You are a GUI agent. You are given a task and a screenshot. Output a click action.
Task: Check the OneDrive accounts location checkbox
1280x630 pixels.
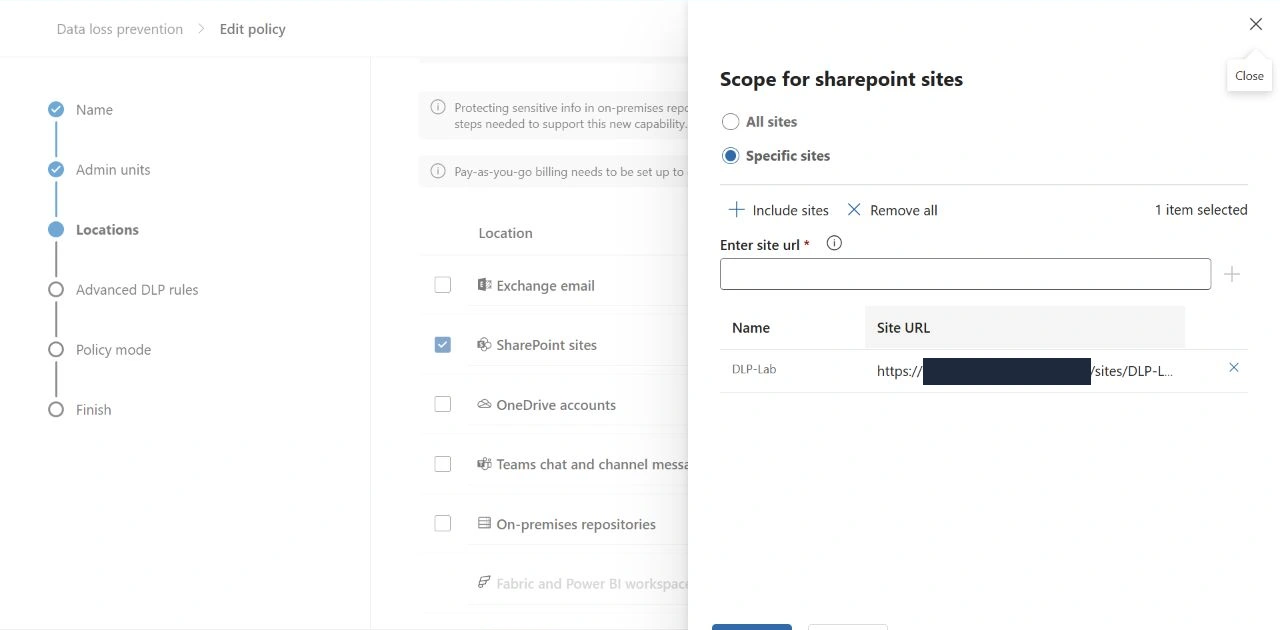click(x=443, y=405)
